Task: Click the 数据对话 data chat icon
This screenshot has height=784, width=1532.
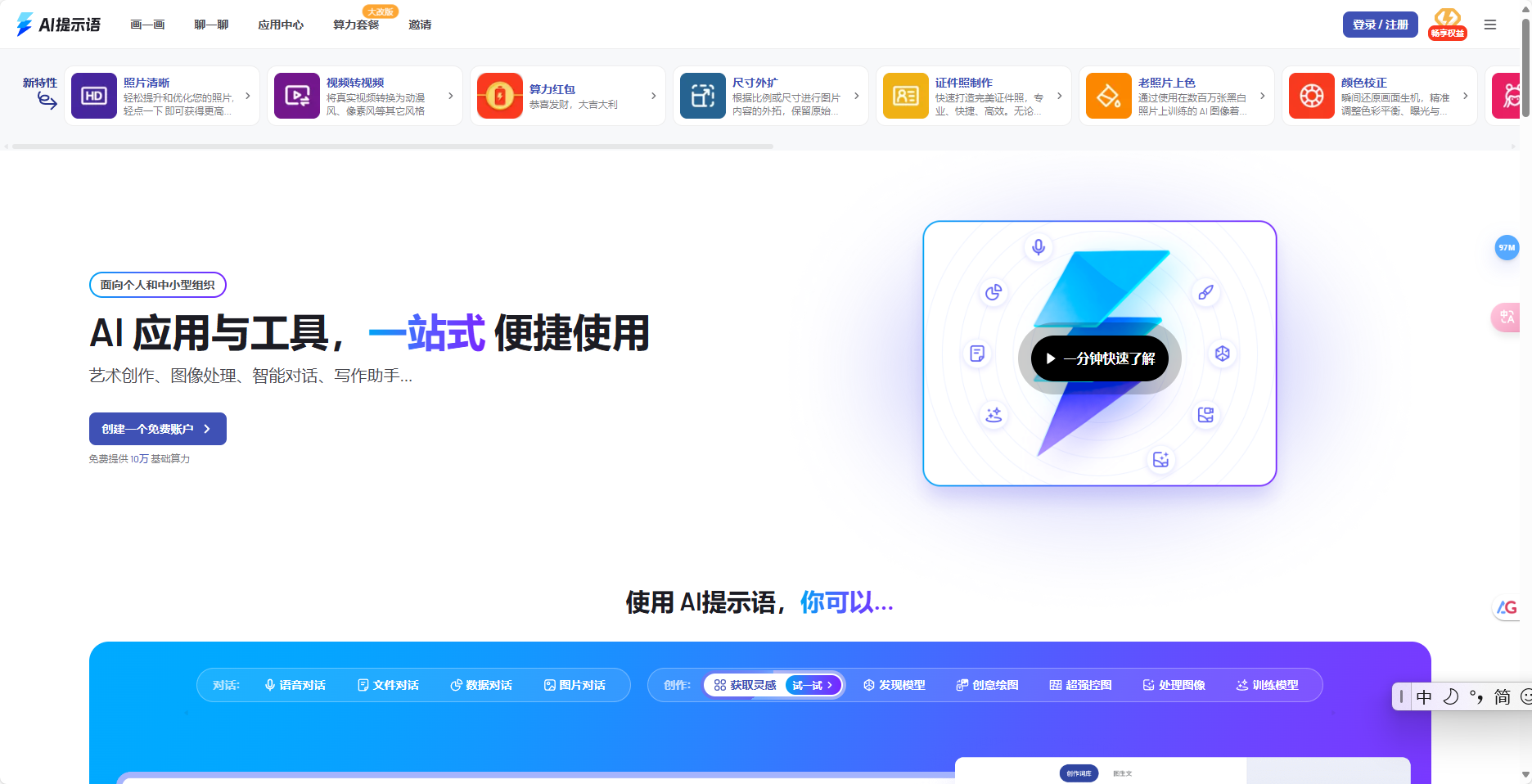Action: pos(457,685)
